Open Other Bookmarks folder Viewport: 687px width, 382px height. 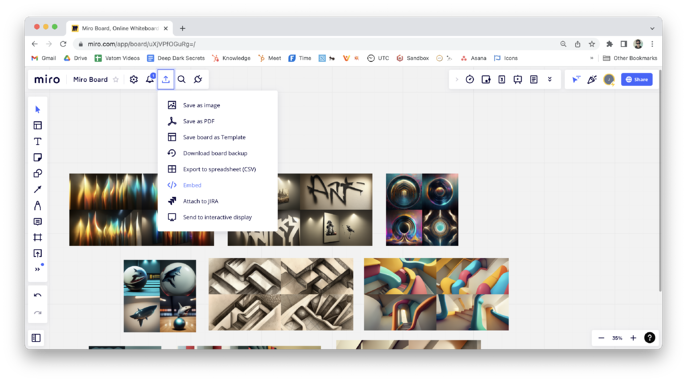[x=630, y=58]
